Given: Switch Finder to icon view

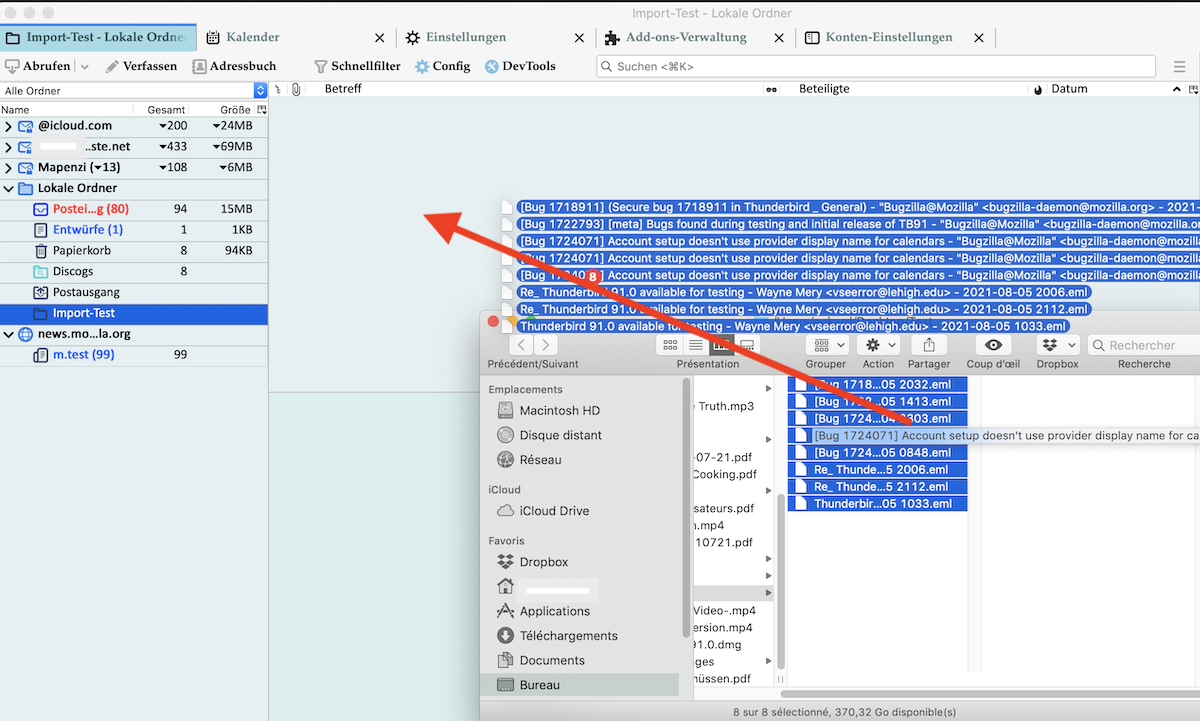Looking at the screenshot, I should tap(671, 345).
